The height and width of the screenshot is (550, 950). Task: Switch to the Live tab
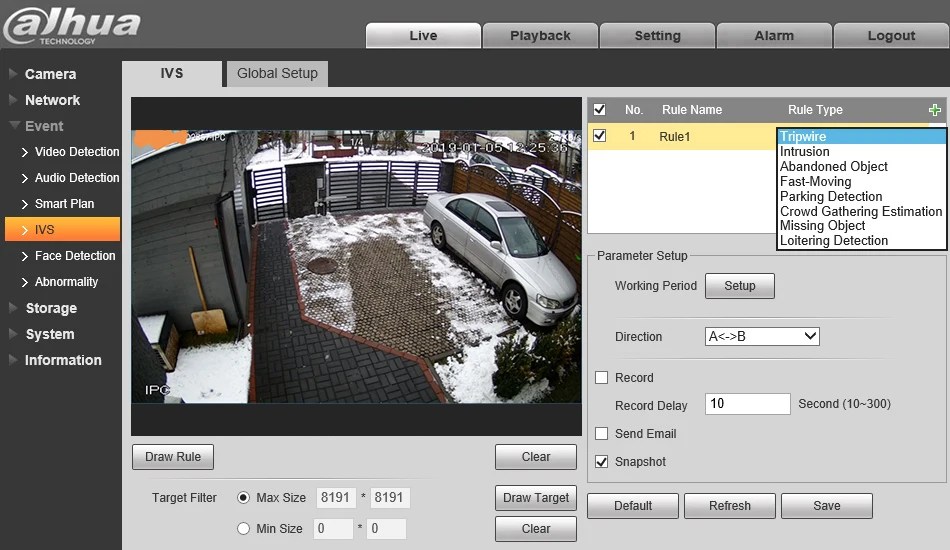423,36
